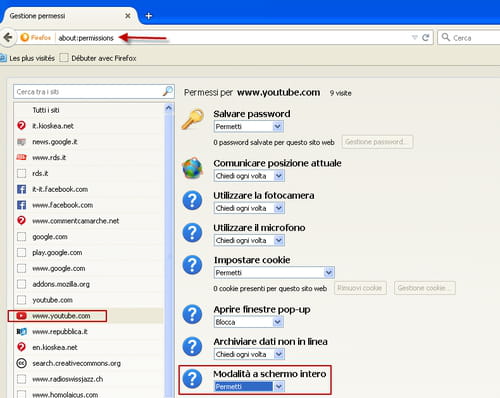500x398 pixels.
Task: Select www.google.com in site list
Action: (89, 268)
